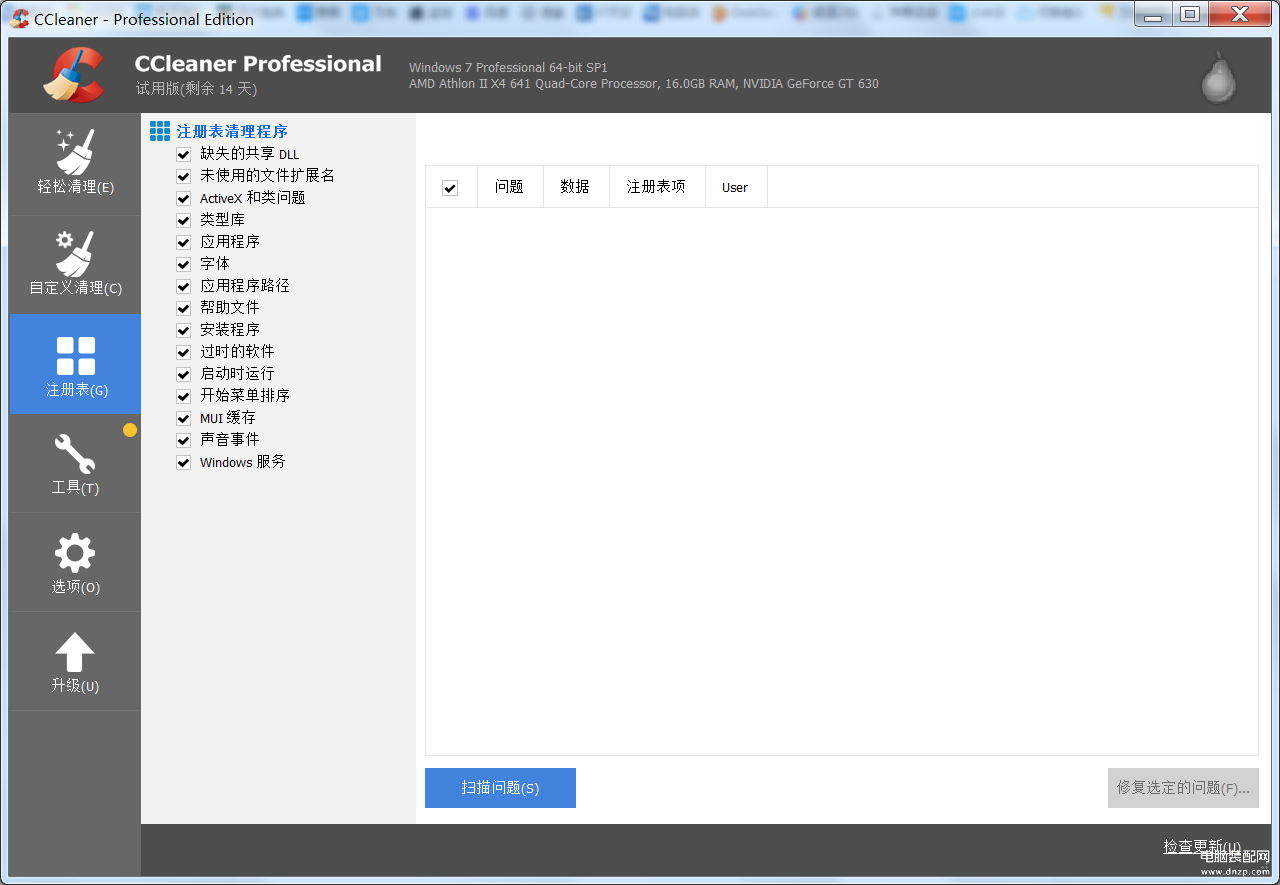
Task: Uncheck 缺失的共享 DLL
Action: (x=183, y=154)
